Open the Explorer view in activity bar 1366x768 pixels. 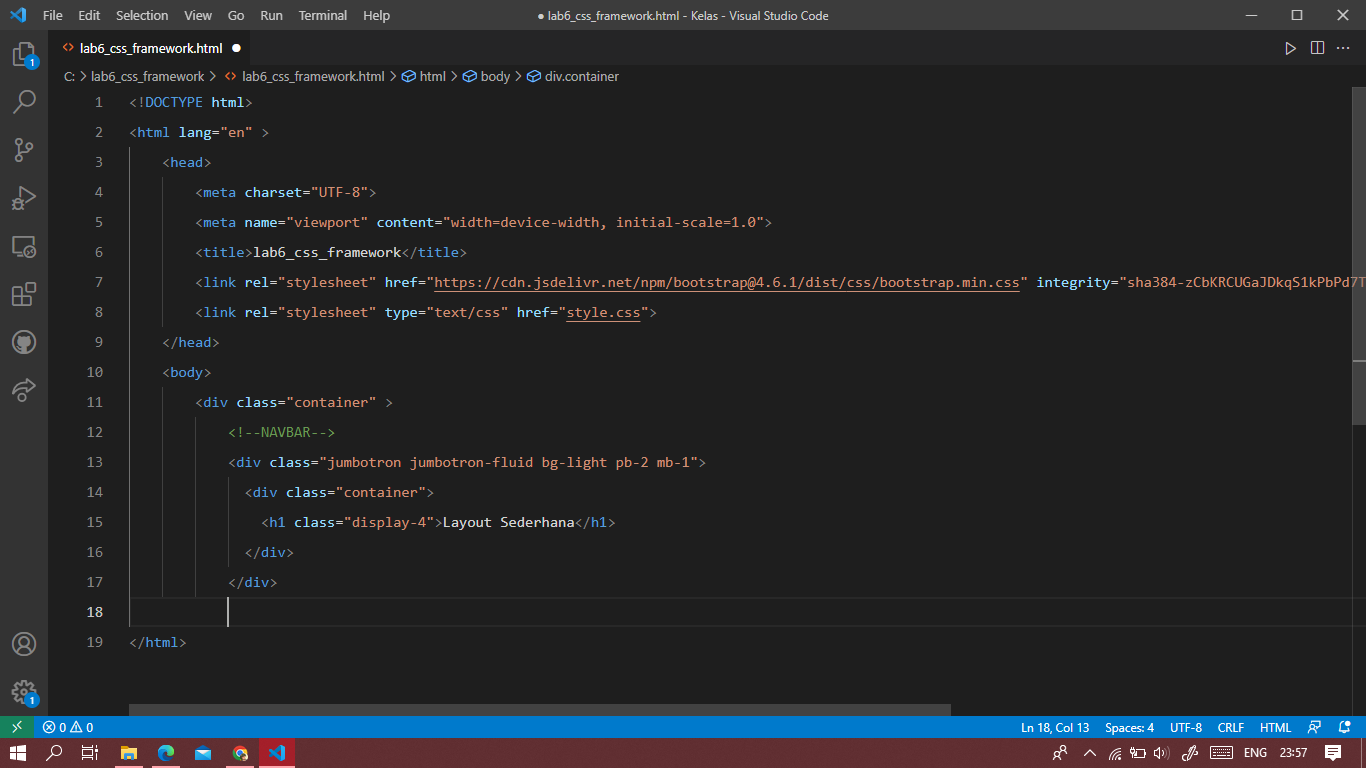[x=24, y=55]
